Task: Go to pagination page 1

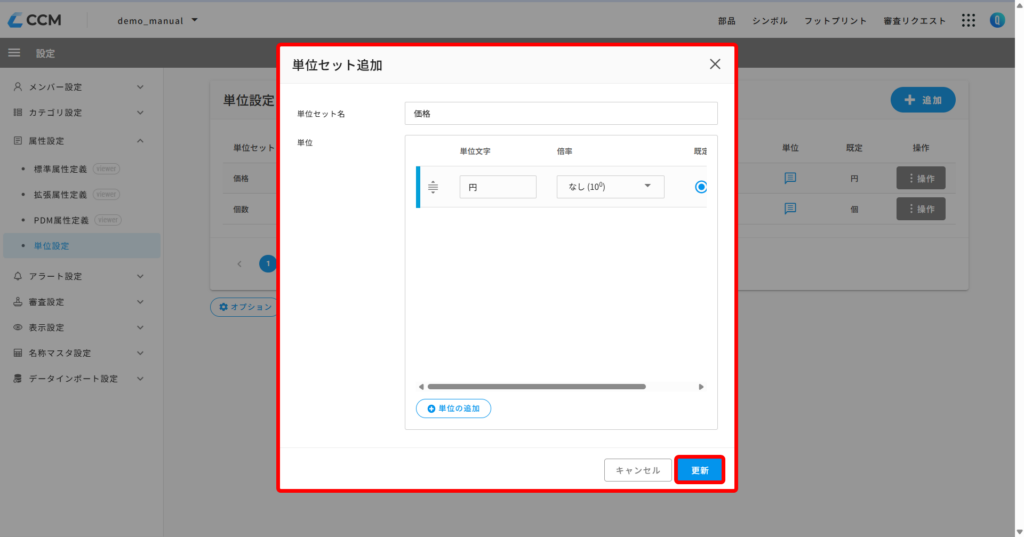Action: (x=268, y=263)
